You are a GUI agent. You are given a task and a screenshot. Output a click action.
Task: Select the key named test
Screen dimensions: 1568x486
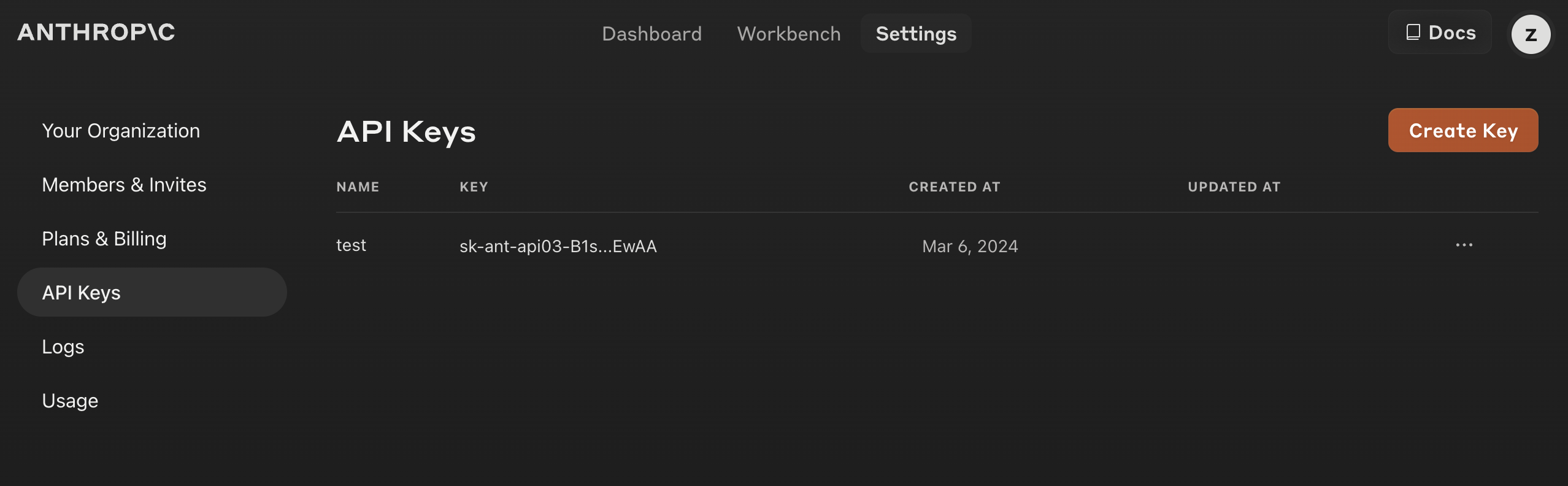coord(351,245)
